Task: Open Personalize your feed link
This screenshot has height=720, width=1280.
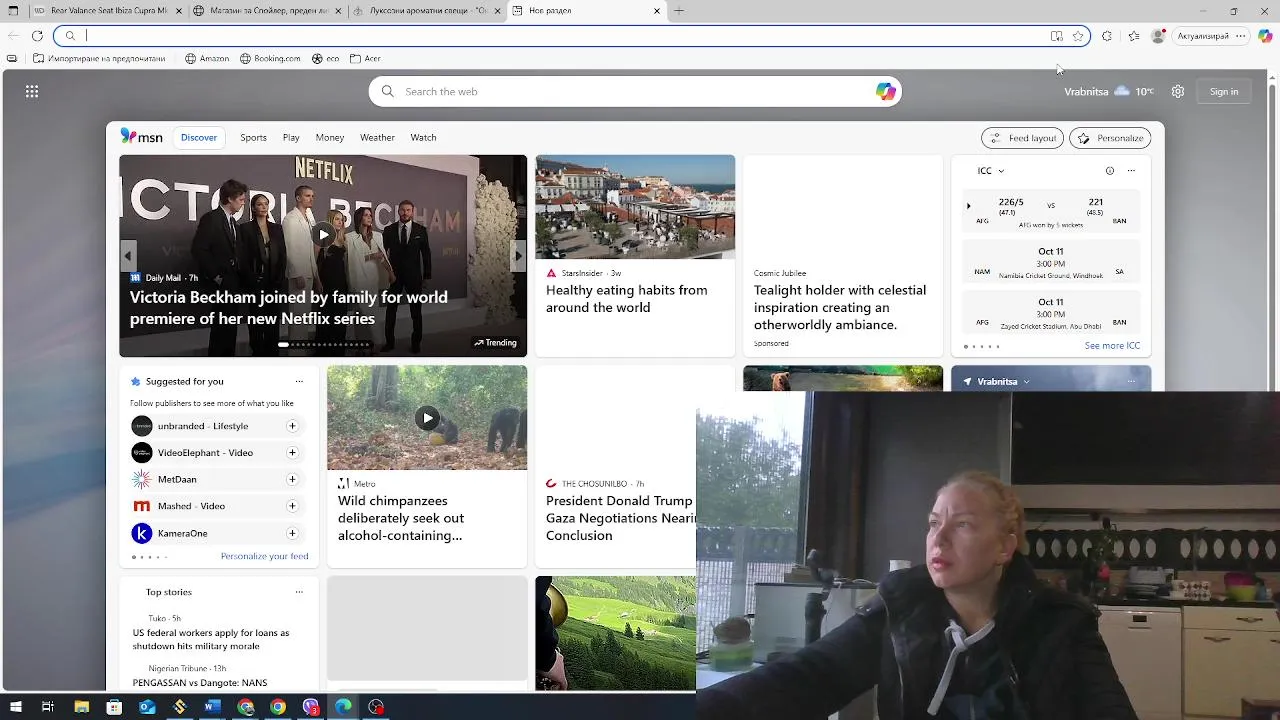Action: coord(264,556)
